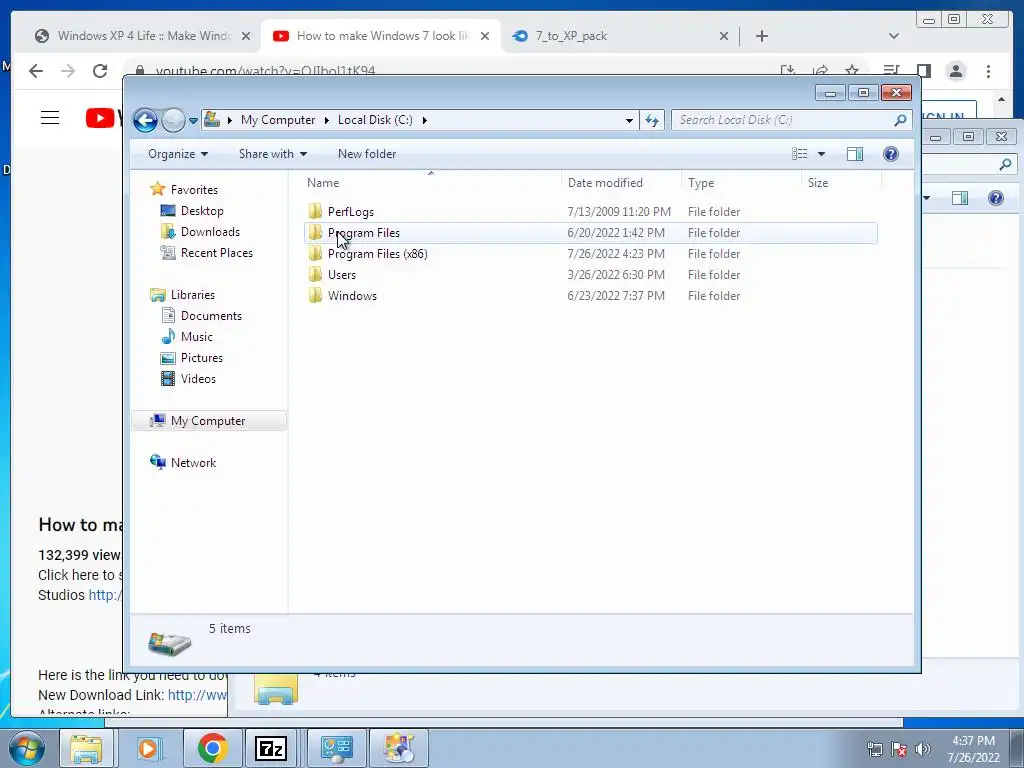The width and height of the screenshot is (1024, 768).
Task: Bookmark this page star icon
Action: (x=852, y=69)
